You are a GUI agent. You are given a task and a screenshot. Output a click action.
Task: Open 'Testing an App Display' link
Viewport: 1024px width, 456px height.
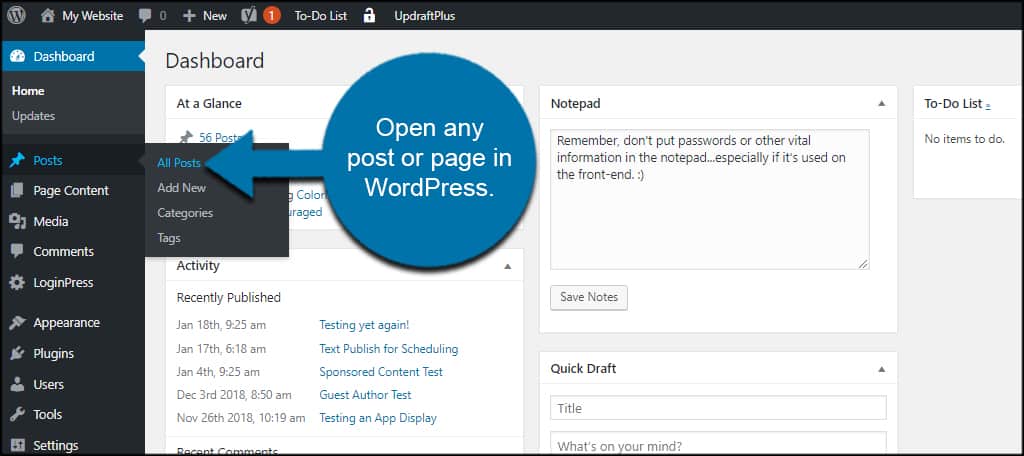point(377,418)
